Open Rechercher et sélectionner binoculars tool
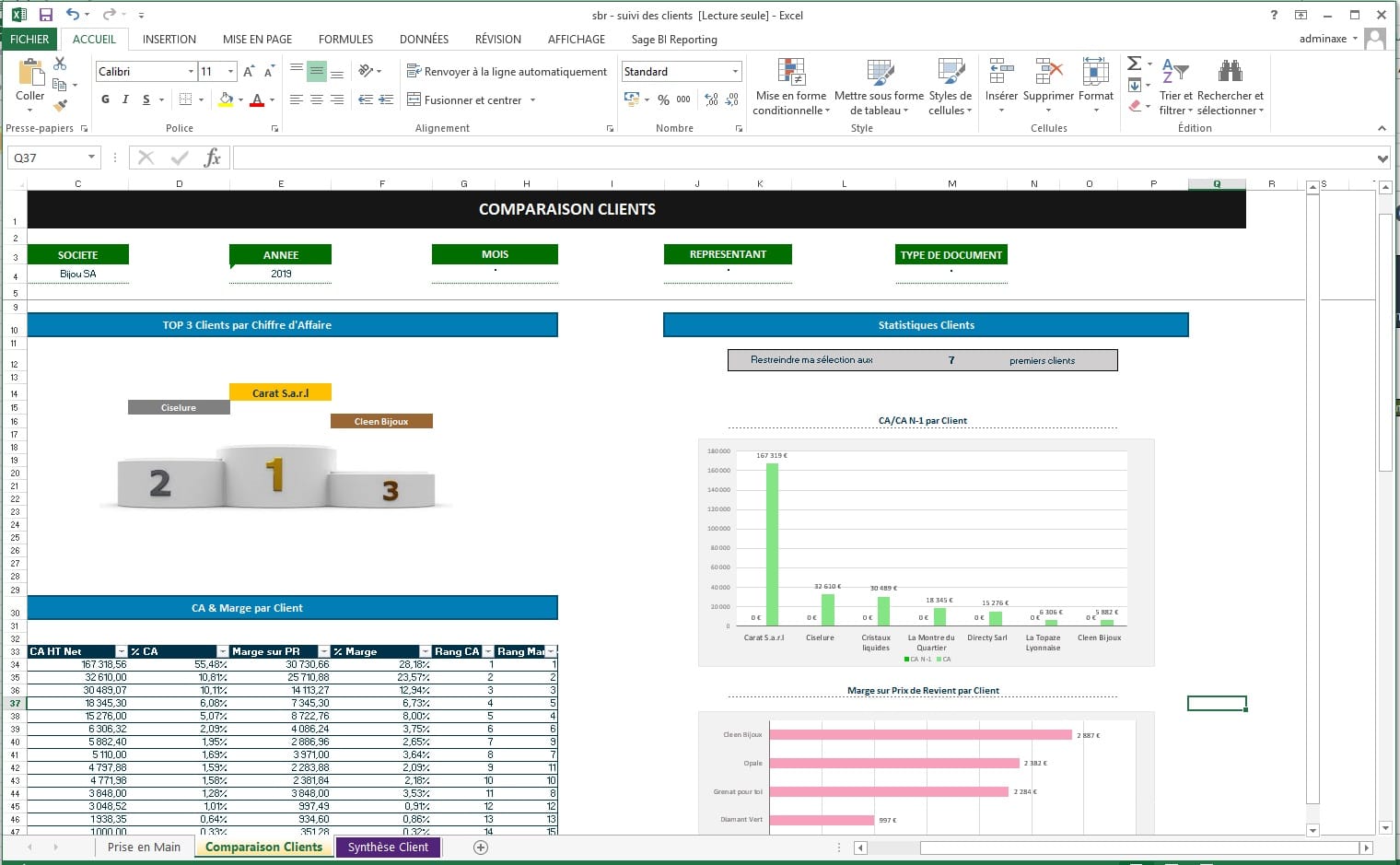The height and width of the screenshot is (865, 1400). click(x=1230, y=88)
